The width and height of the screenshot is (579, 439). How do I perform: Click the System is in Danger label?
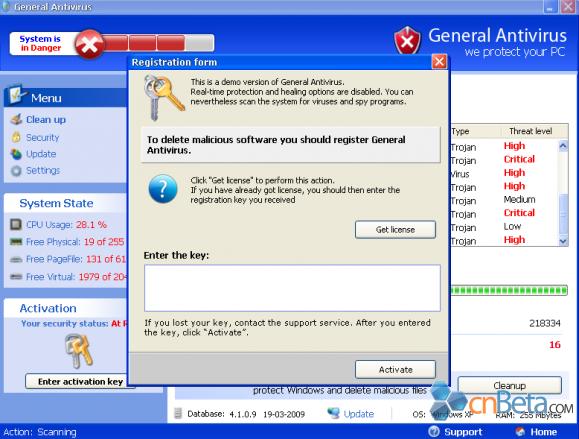40,43
